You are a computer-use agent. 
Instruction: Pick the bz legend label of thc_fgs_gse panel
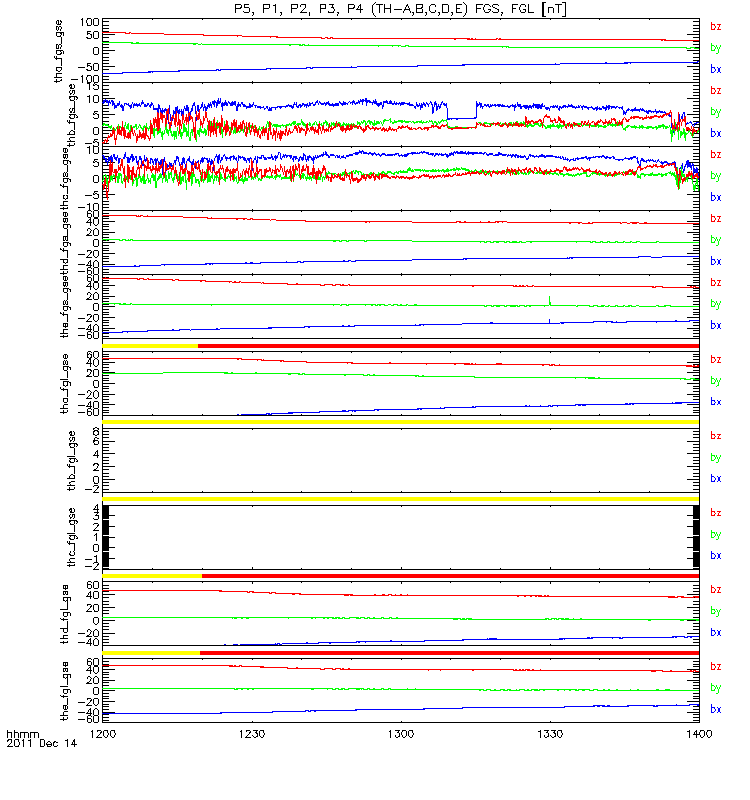716,155
